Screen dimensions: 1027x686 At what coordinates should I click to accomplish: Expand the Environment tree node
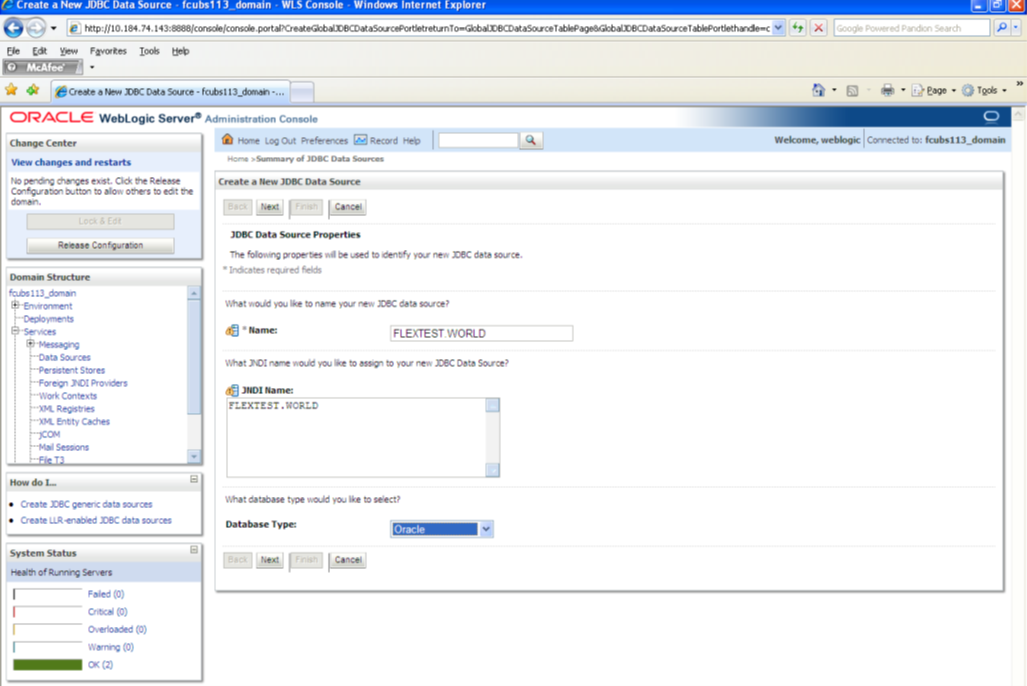coord(15,305)
